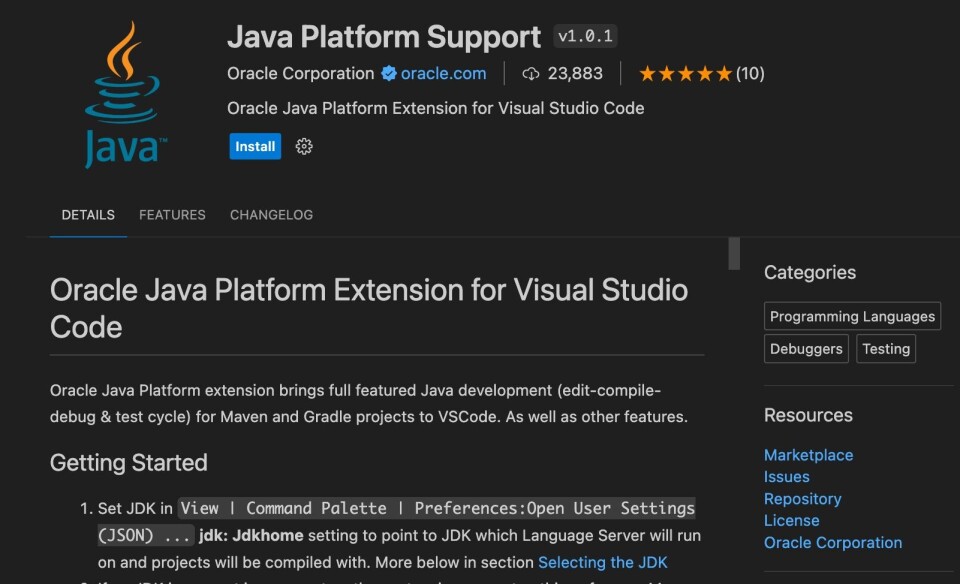Click the Java extension logo image
The width and height of the screenshot is (960, 584).
click(x=125, y=95)
